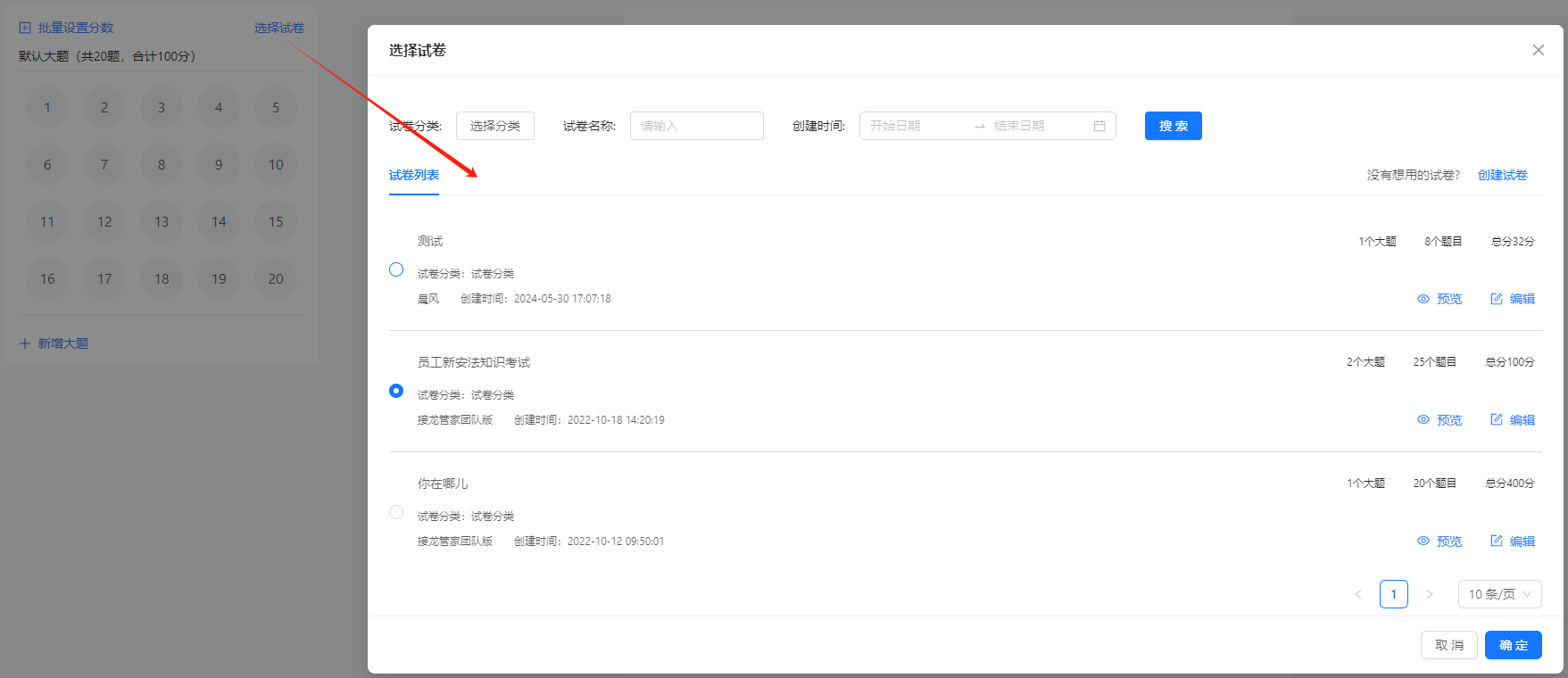The width and height of the screenshot is (1568, 678).
Task: Go to next page arrow
Action: coord(1430,594)
